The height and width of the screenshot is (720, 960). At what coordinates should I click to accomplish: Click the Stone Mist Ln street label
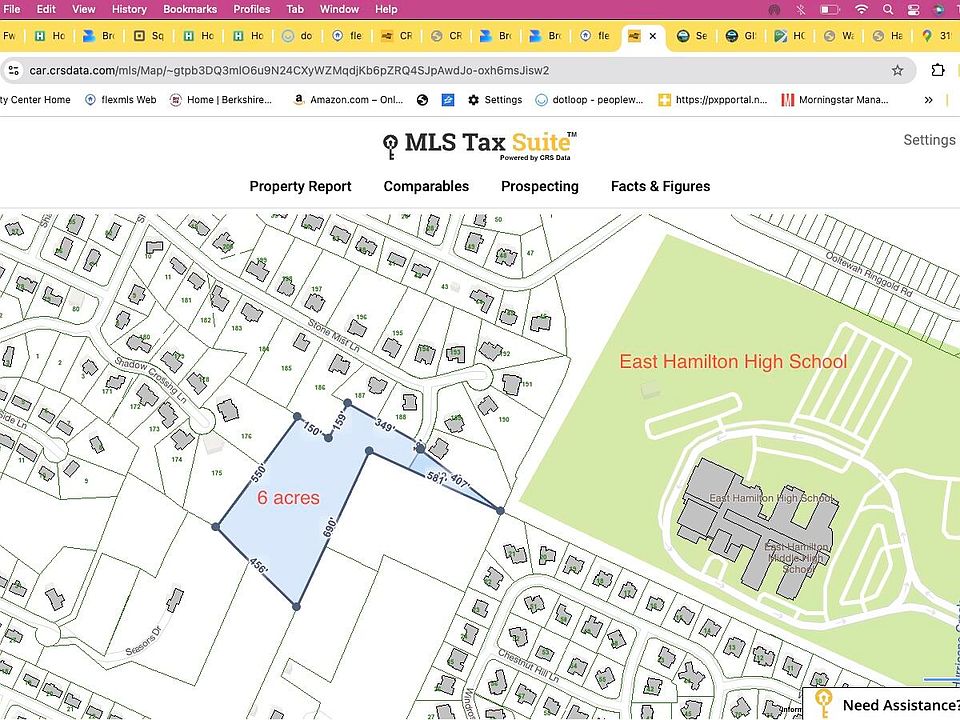[334, 336]
